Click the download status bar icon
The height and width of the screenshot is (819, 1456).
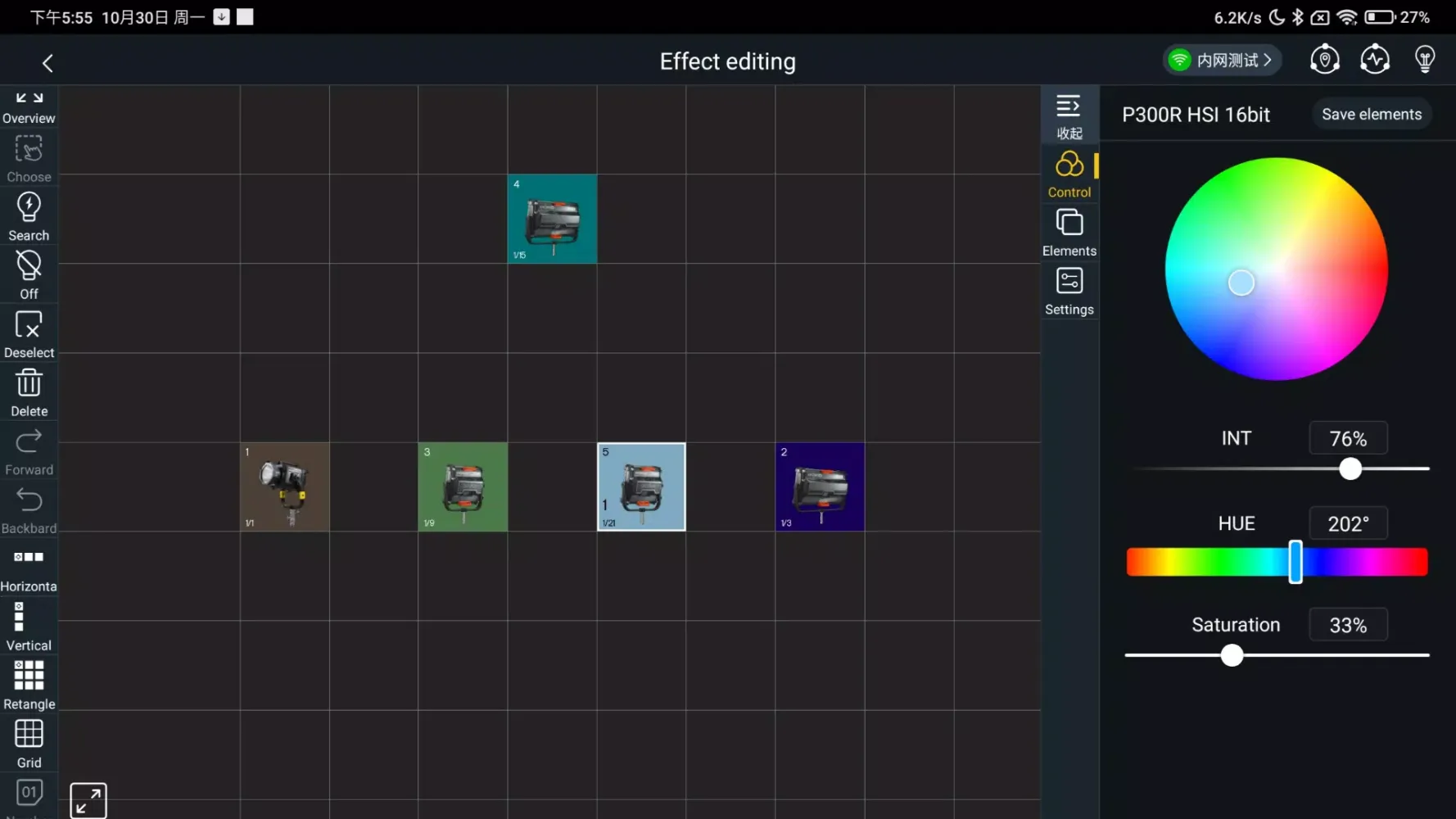coord(221,16)
